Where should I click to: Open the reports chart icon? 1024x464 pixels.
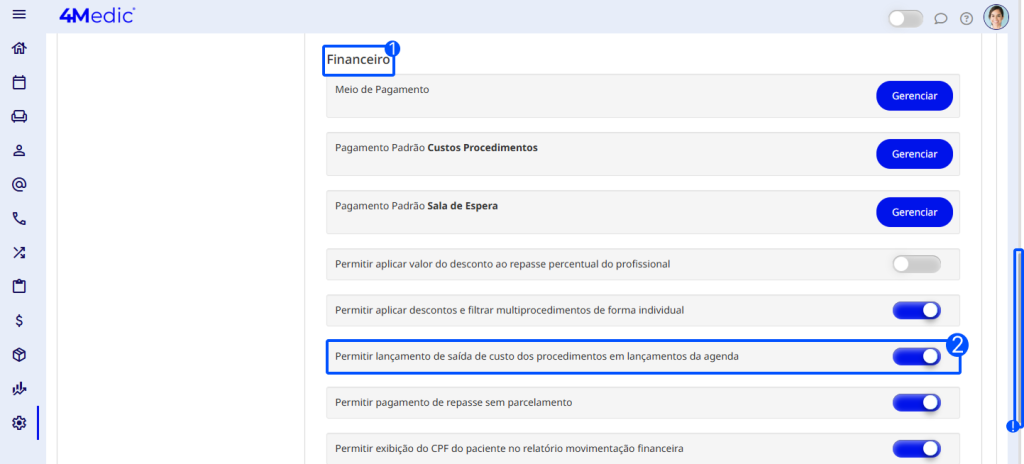point(19,389)
